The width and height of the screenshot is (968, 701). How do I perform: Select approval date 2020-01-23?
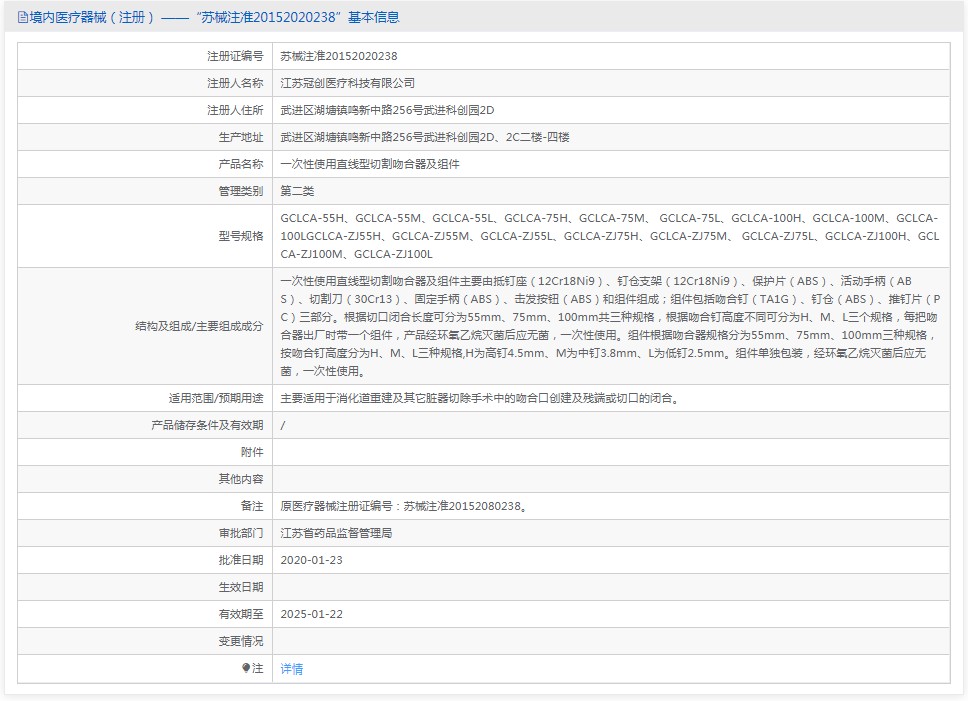coord(312,560)
